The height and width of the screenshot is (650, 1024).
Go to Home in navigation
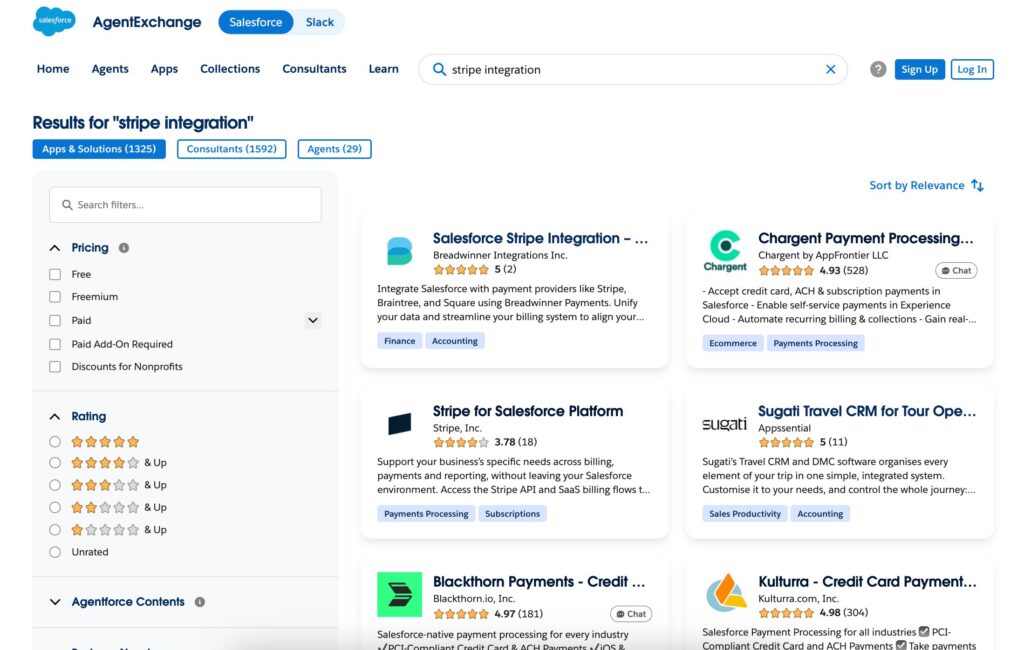coord(53,69)
